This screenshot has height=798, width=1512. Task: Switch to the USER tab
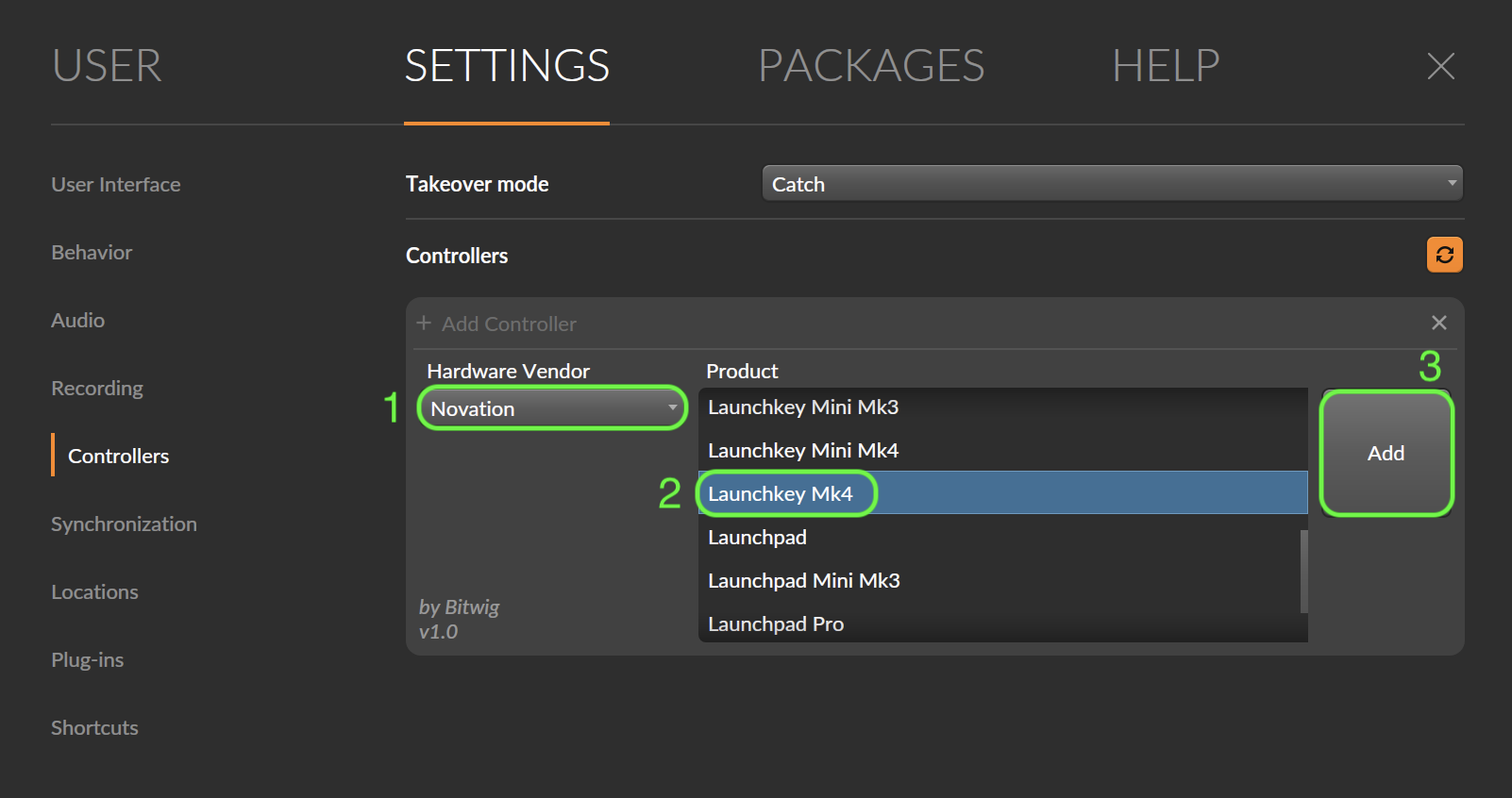(107, 66)
